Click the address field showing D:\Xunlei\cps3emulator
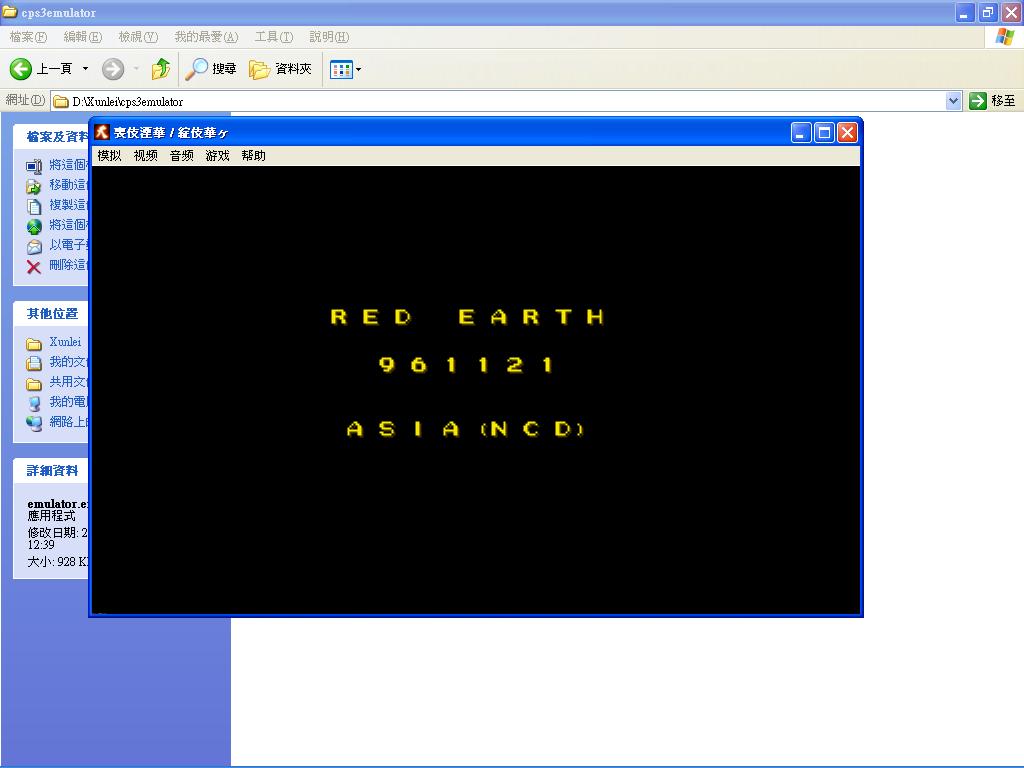Image resolution: width=1024 pixels, height=768 pixels. point(500,101)
